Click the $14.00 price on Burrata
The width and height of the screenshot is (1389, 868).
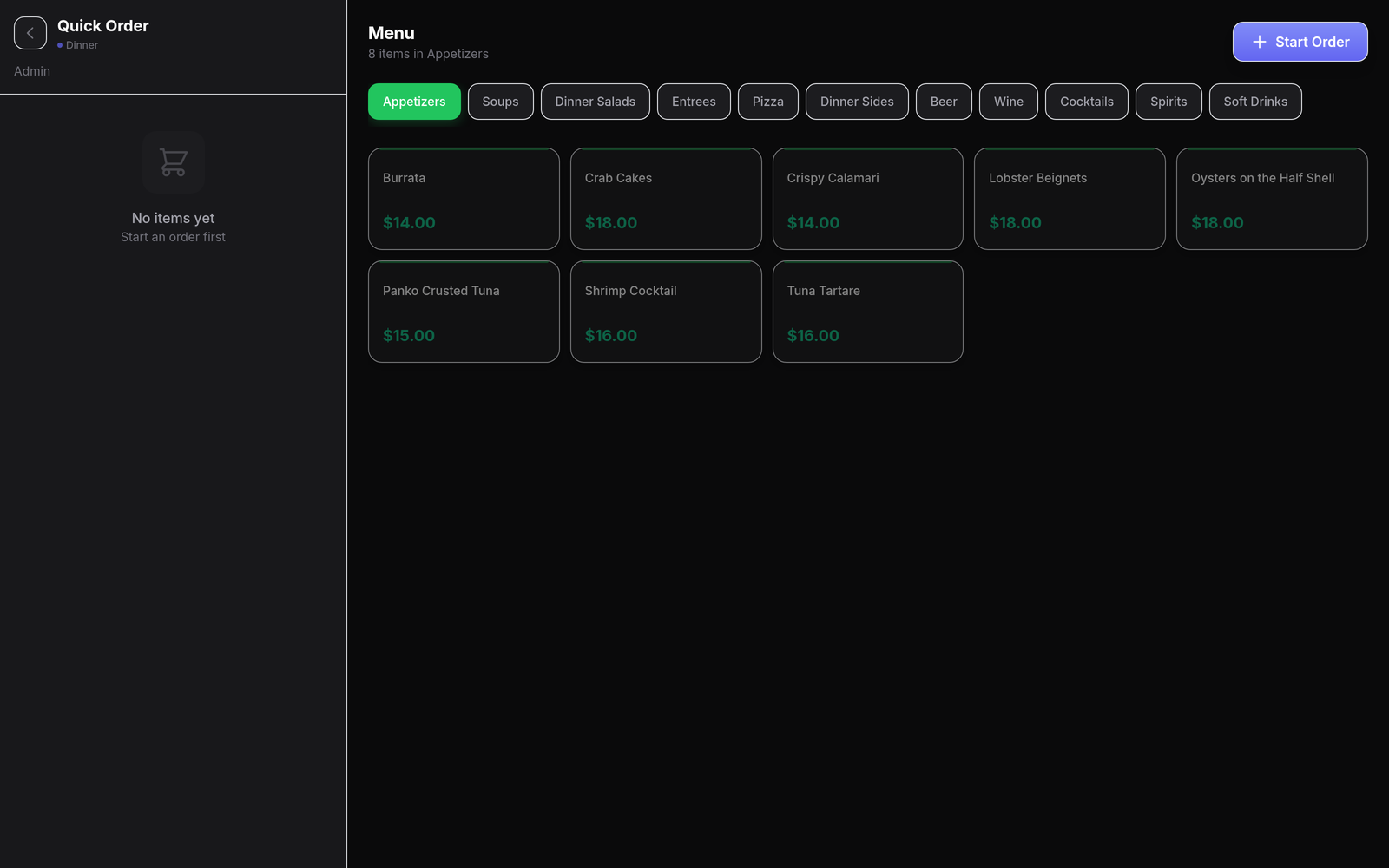409,223
